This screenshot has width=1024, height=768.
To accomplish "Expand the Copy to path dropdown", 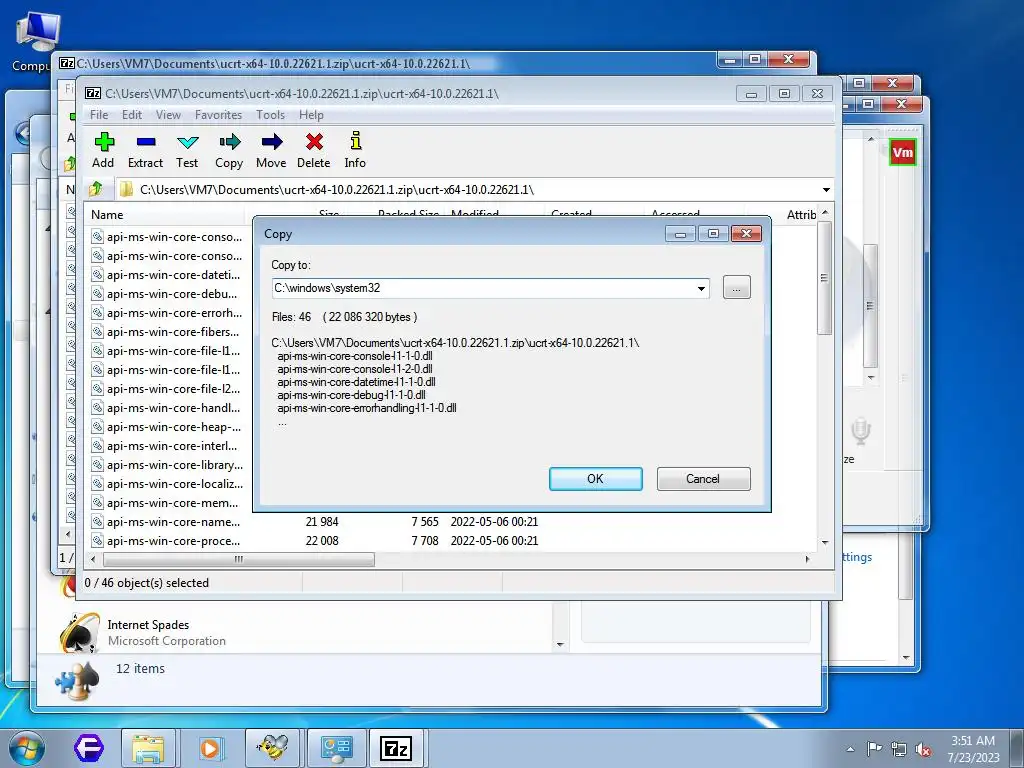I will point(701,288).
